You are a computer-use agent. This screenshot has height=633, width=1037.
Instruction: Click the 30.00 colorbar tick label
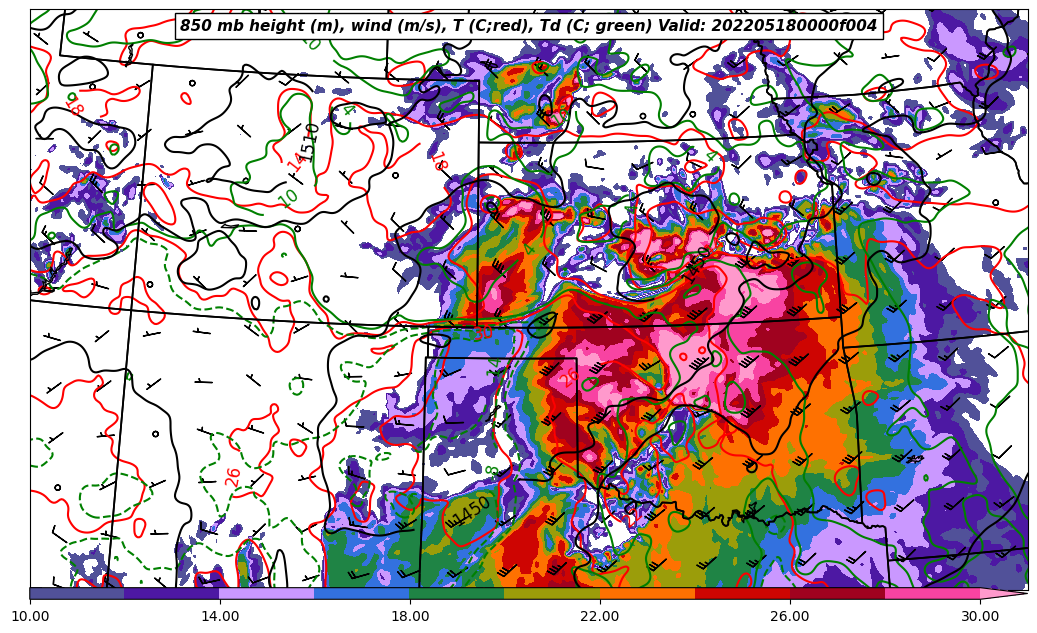pyautogui.click(x=980, y=616)
